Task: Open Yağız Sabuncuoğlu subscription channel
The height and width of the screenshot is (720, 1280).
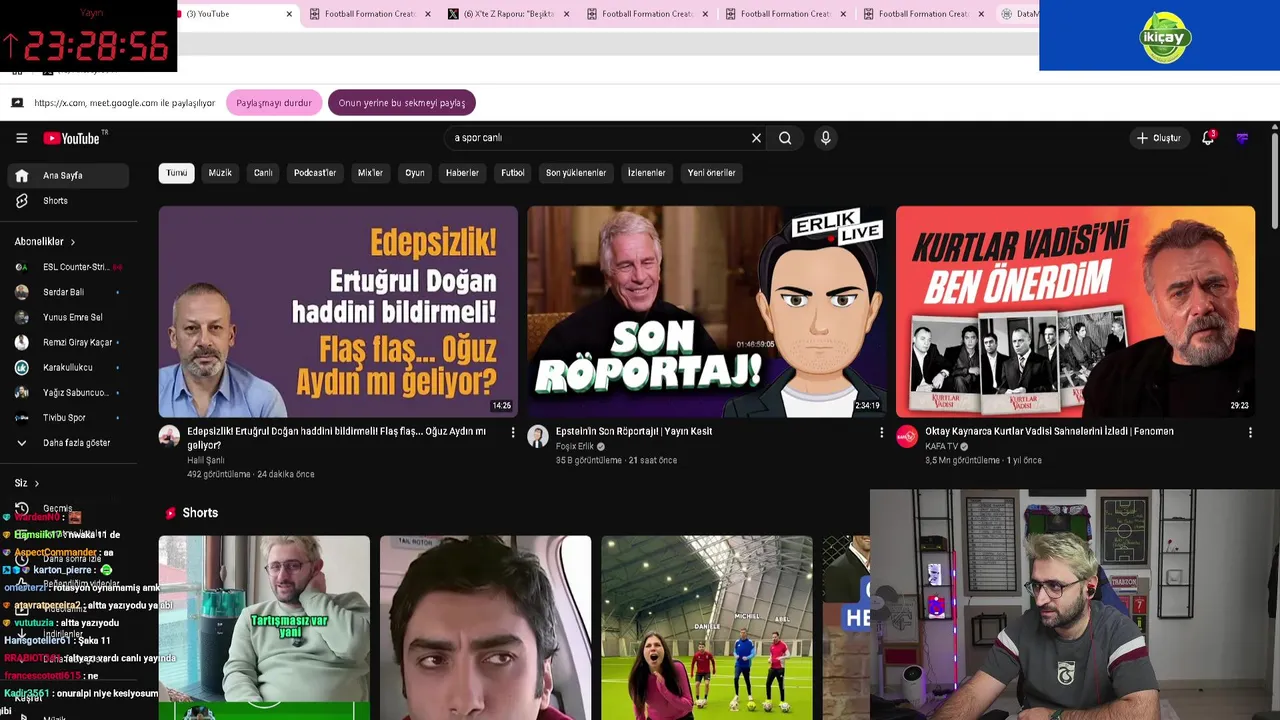Action: coord(68,392)
